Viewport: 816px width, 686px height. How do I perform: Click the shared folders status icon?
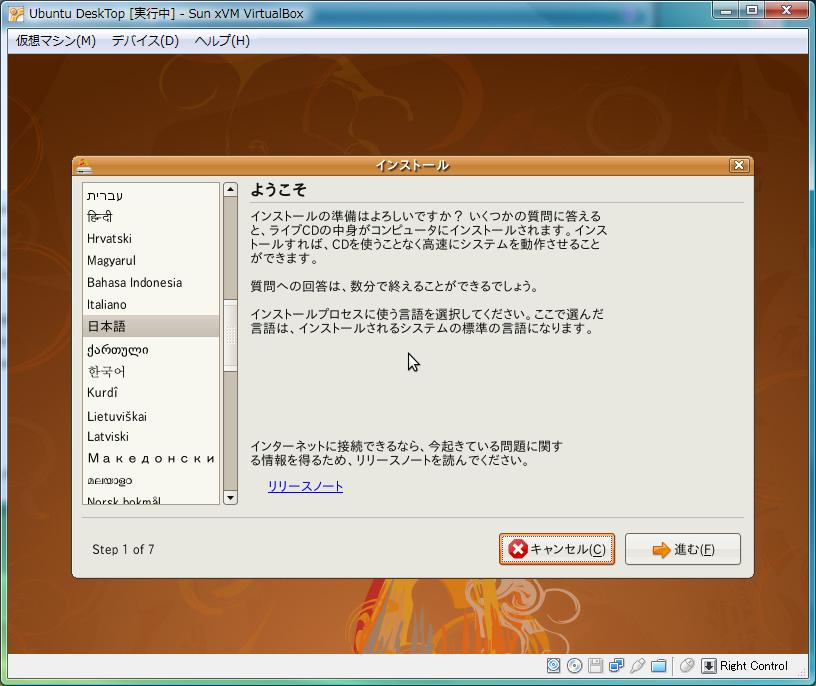pos(659,665)
